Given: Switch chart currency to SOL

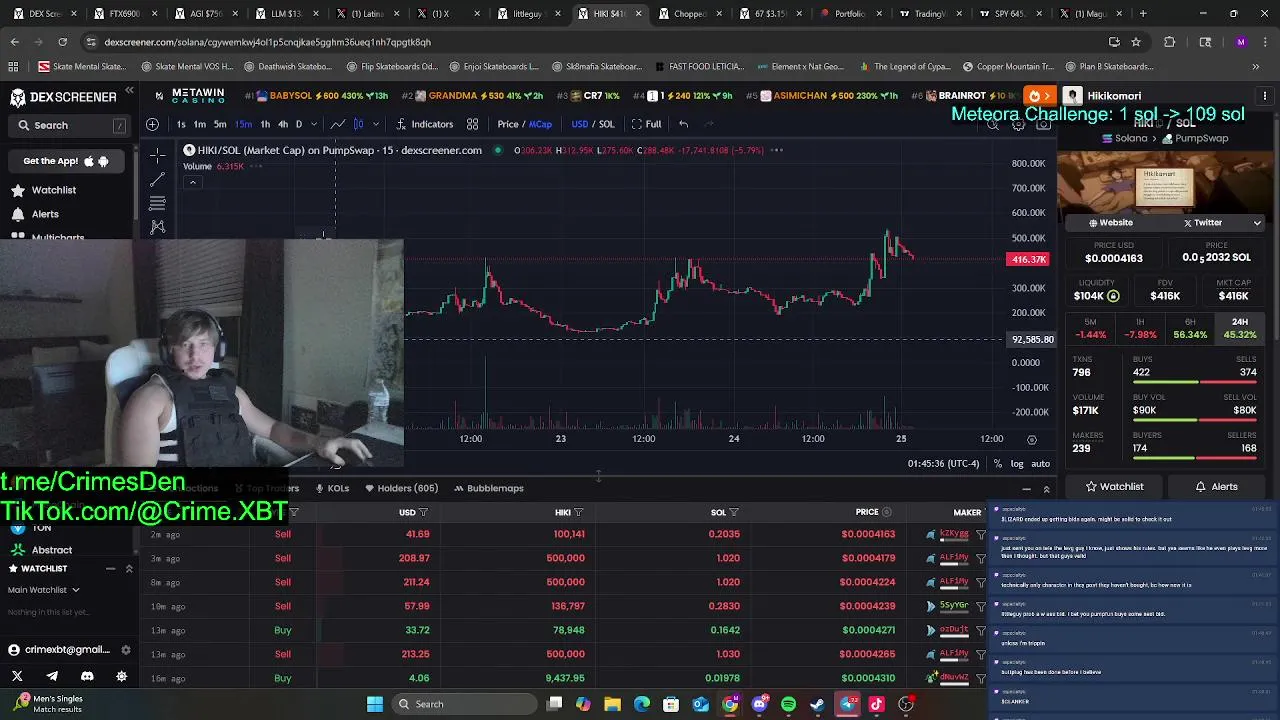Looking at the screenshot, I should pos(606,124).
